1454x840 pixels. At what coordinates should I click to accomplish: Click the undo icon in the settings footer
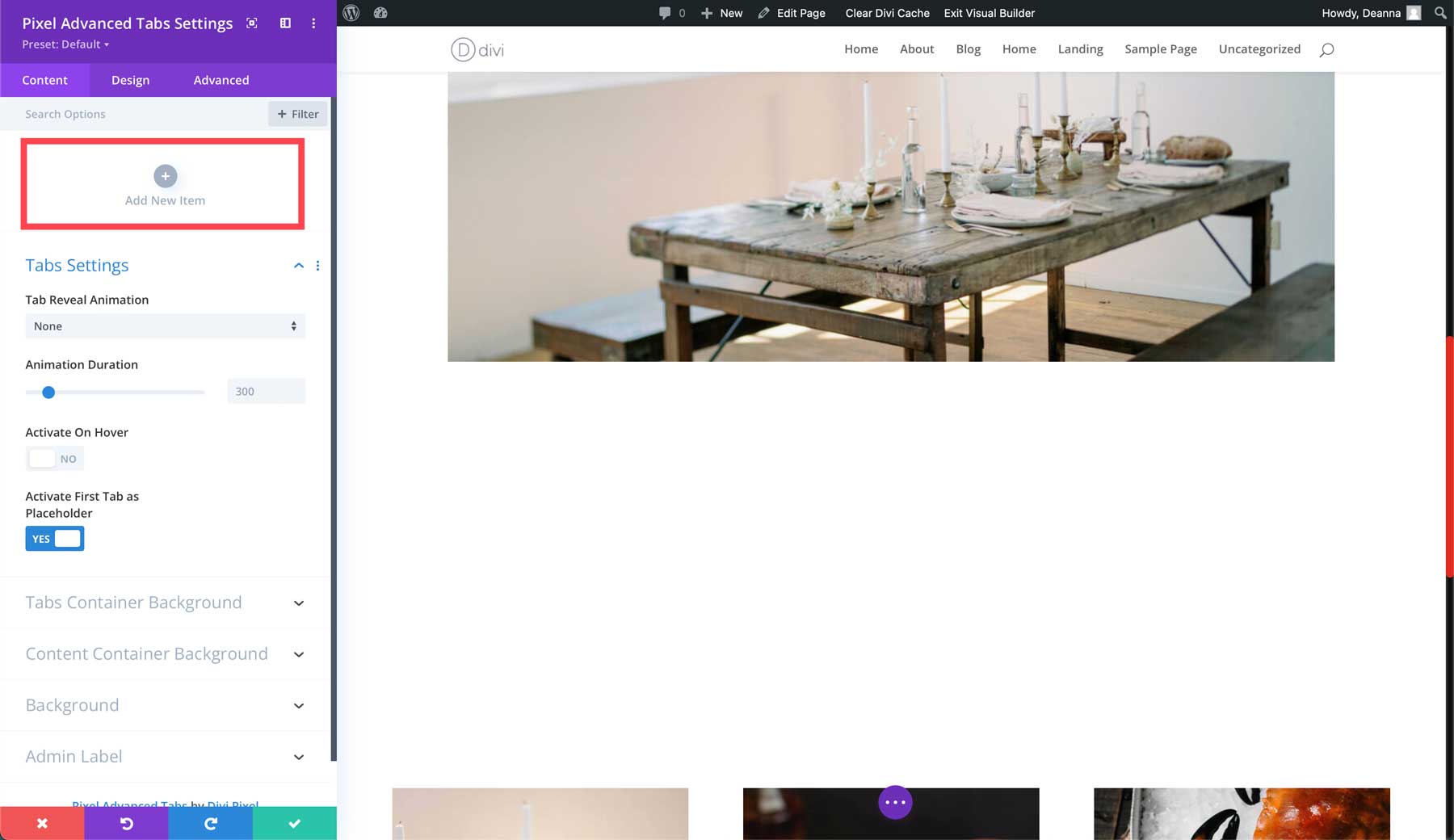[126, 823]
